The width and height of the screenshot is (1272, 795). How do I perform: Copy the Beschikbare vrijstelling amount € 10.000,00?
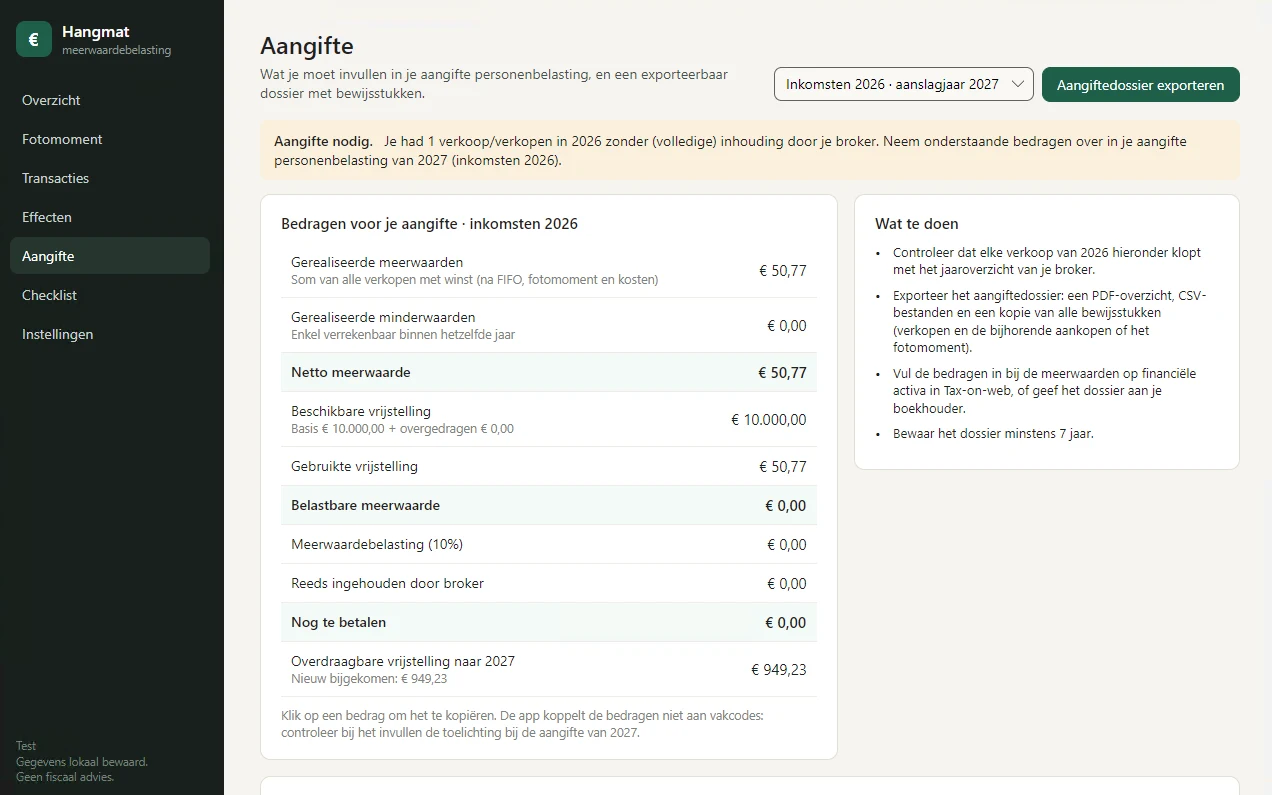pos(769,420)
